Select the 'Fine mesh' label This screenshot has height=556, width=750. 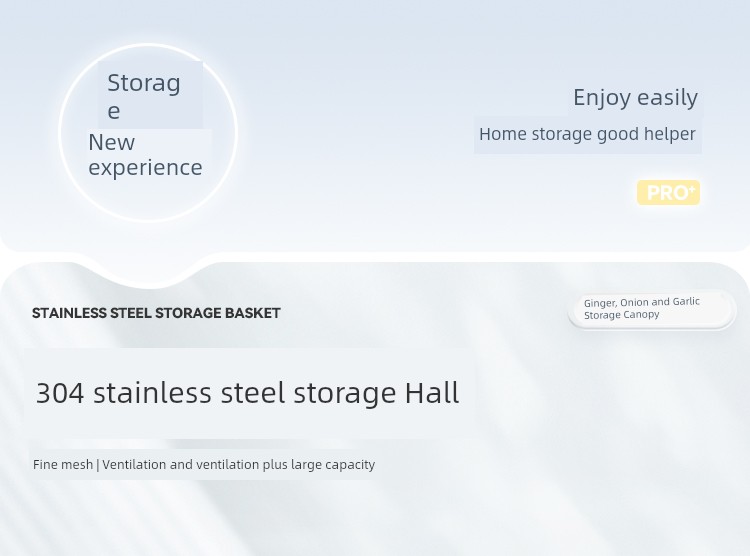pyautogui.click(x=63, y=465)
